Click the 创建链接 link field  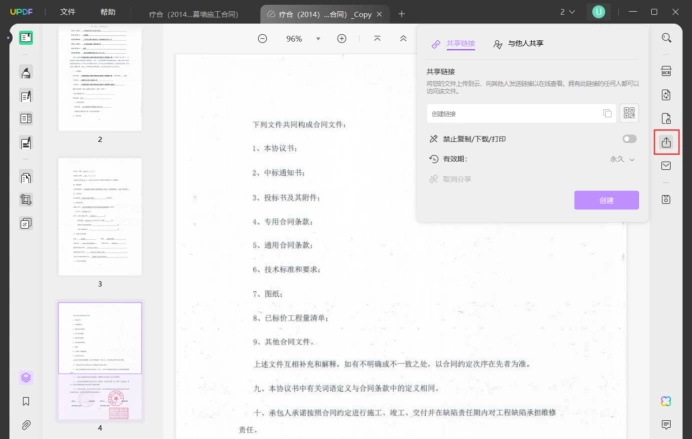pos(521,113)
